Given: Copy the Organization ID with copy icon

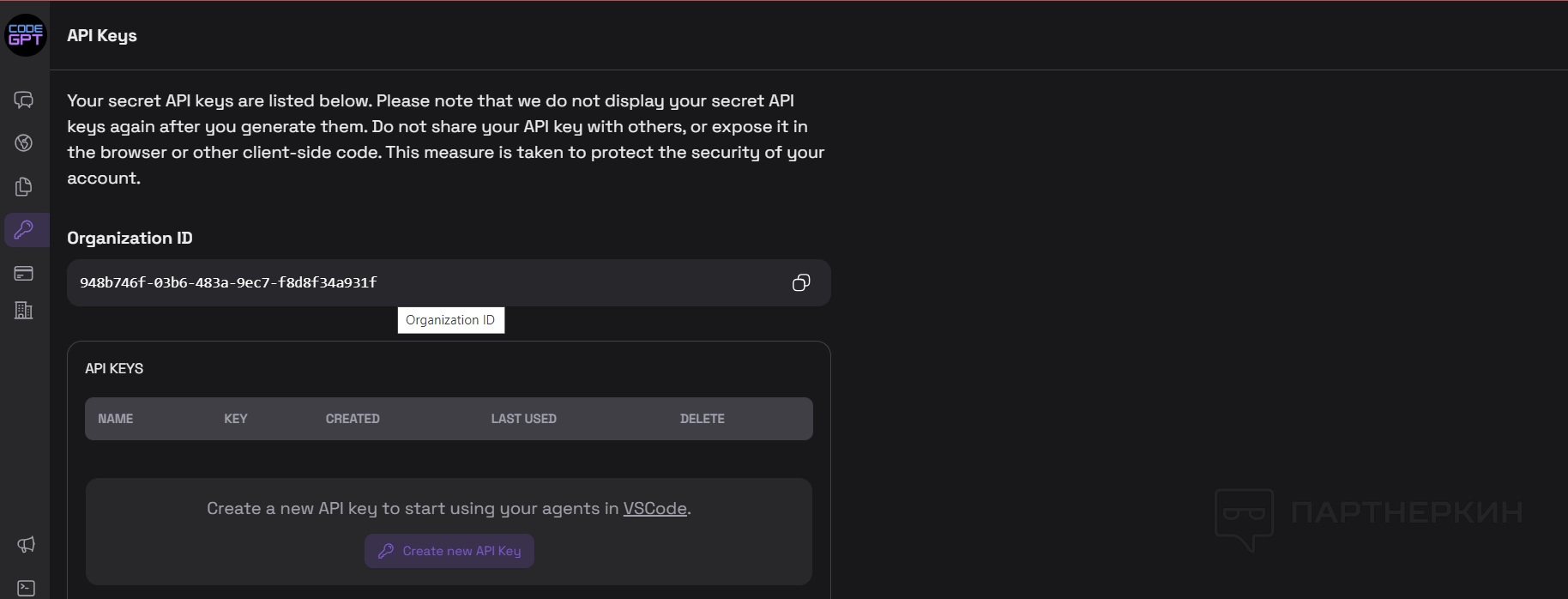Looking at the screenshot, I should (x=800, y=283).
